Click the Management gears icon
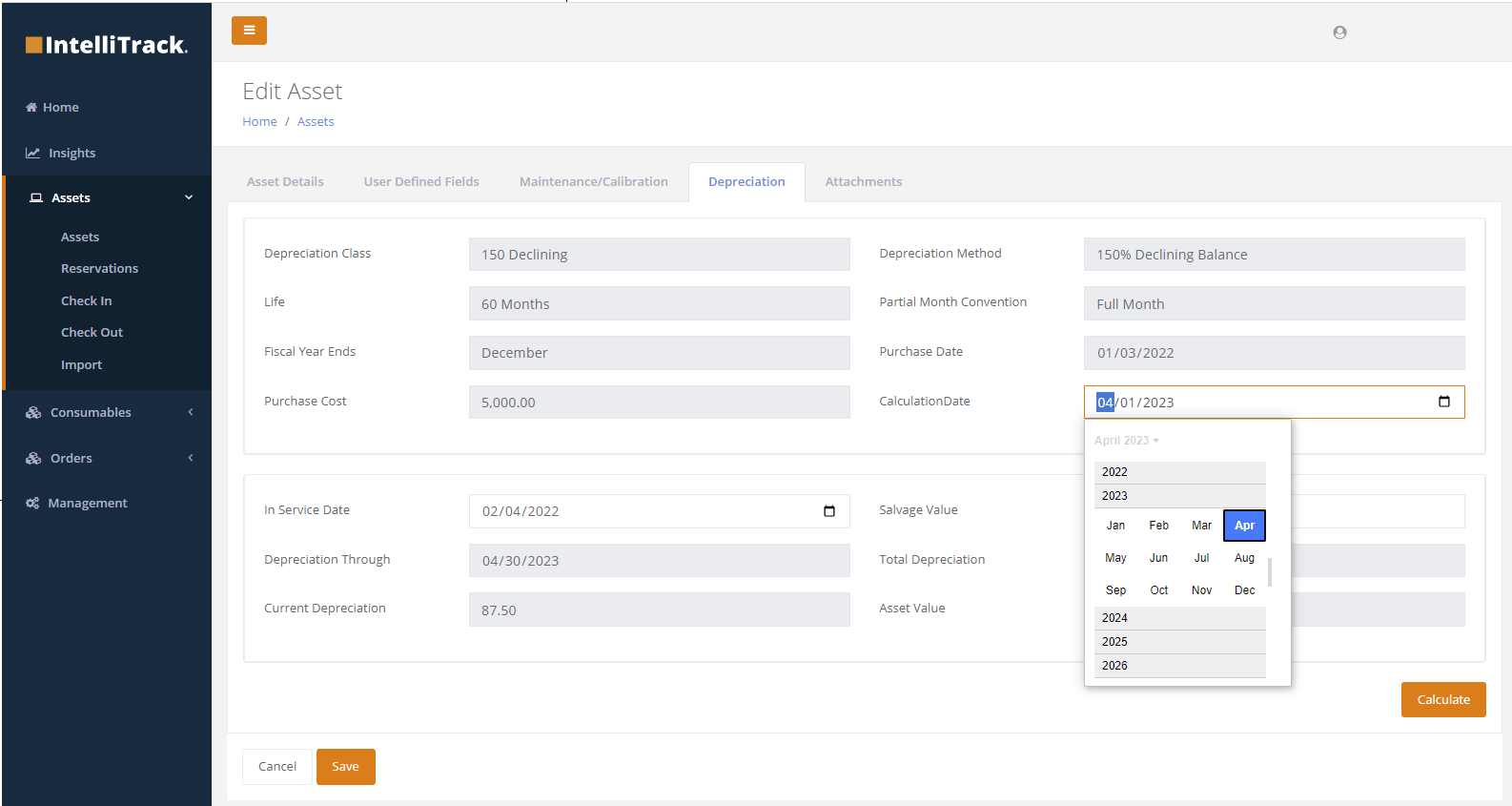1512x806 pixels. [32, 503]
